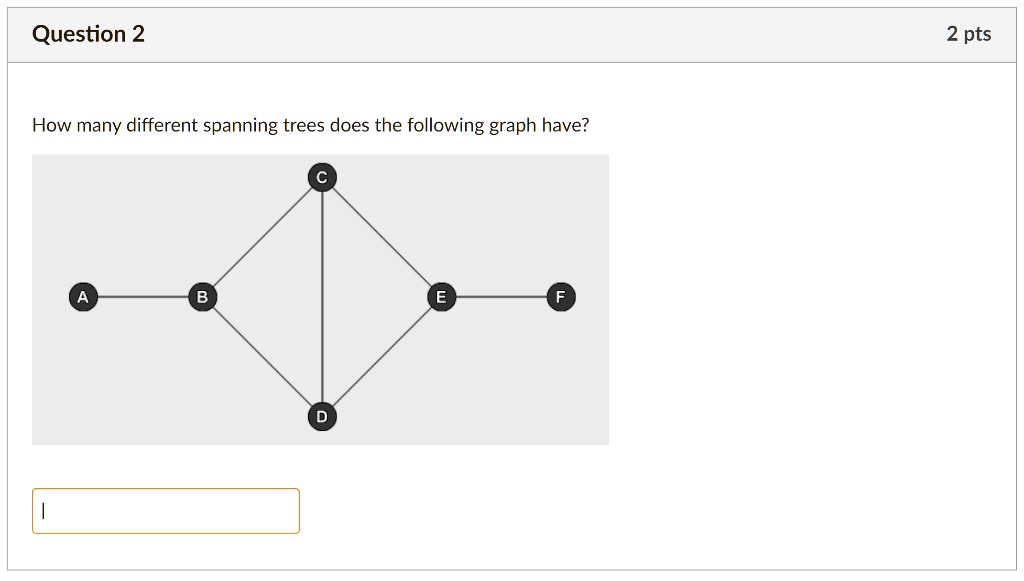
Task: Click the edge joining B and D
Action: pos(260,357)
